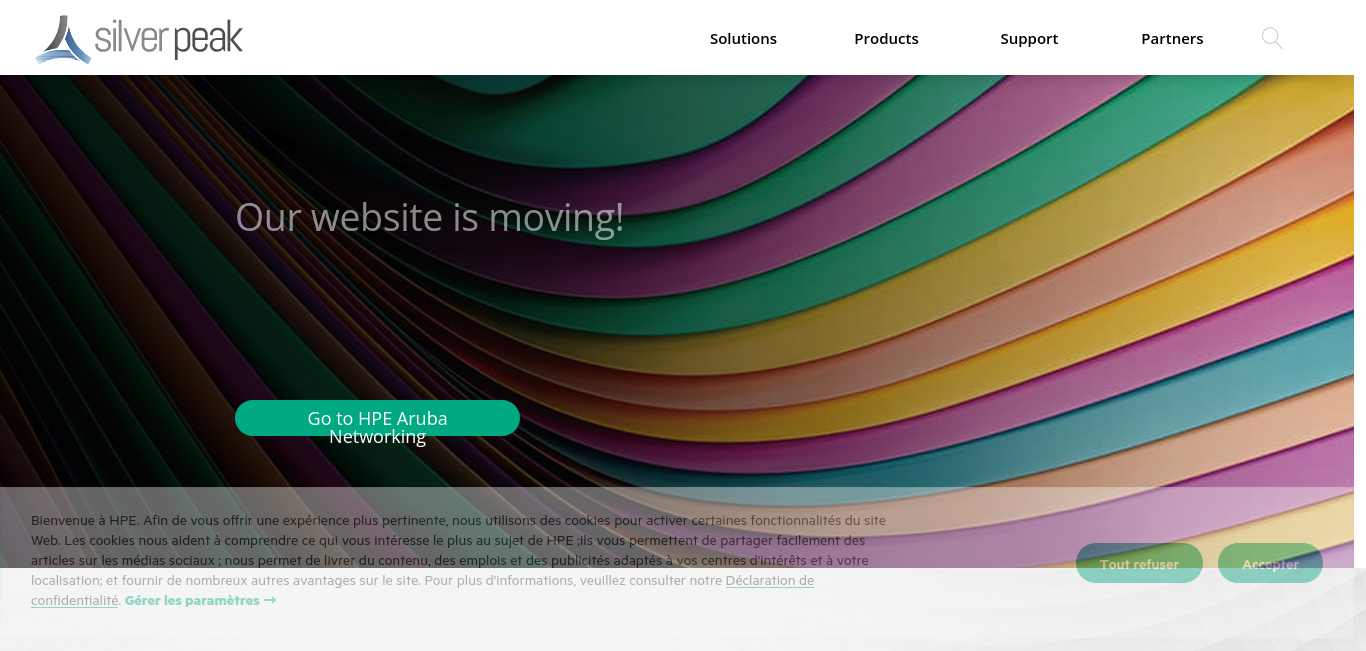Open the Partners menu

(x=1172, y=39)
